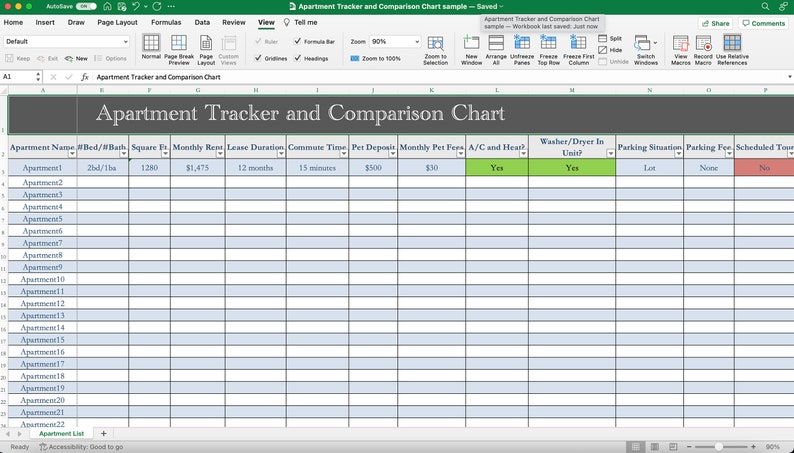Viewport: 794px width, 453px height.
Task: Add a new sheet with plus button
Action: pos(103,433)
